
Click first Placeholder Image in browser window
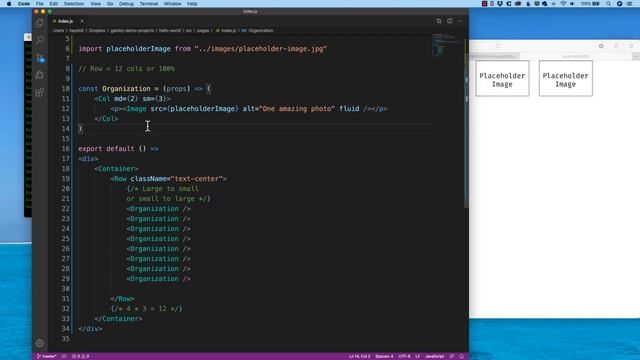click(x=502, y=78)
